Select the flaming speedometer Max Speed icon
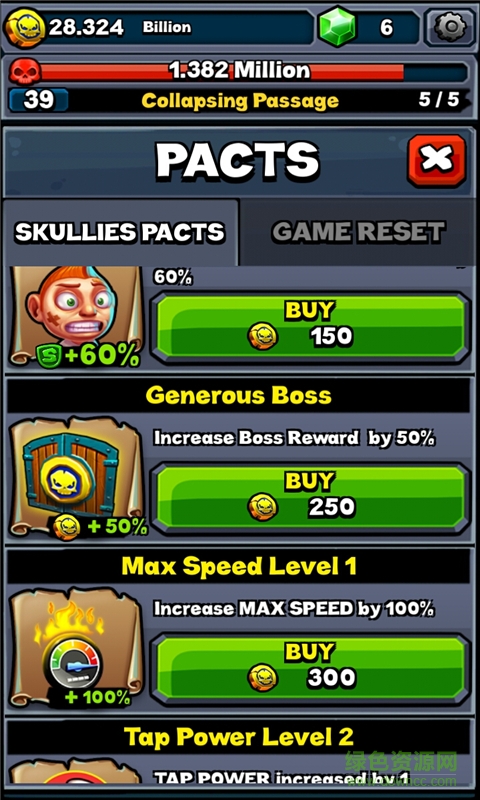The image size is (480, 800). pyautogui.click(x=77, y=648)
